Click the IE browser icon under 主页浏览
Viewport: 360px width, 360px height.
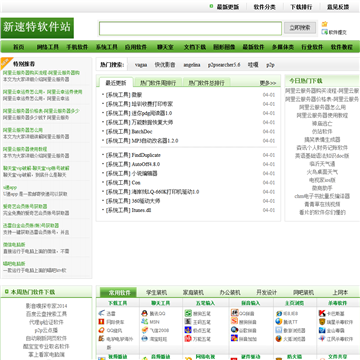coord(279,313)
